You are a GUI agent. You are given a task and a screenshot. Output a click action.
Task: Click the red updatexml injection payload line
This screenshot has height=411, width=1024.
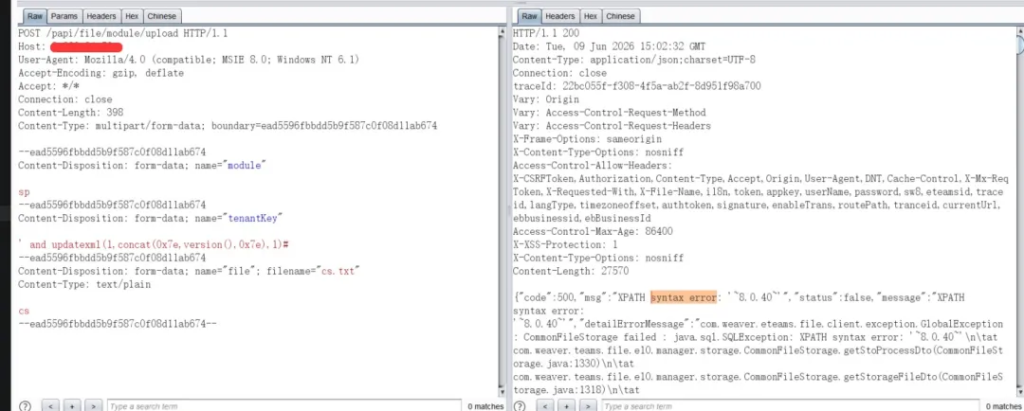coord(153,244)
